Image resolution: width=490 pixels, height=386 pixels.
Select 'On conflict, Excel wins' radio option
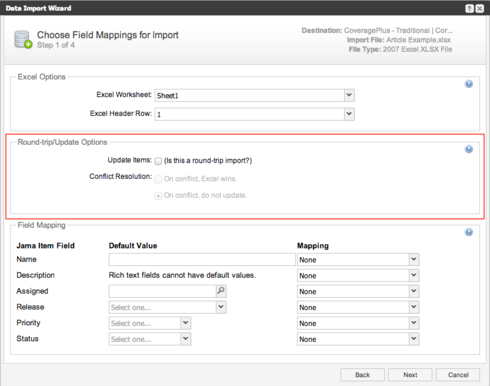[x=158, y=179]
